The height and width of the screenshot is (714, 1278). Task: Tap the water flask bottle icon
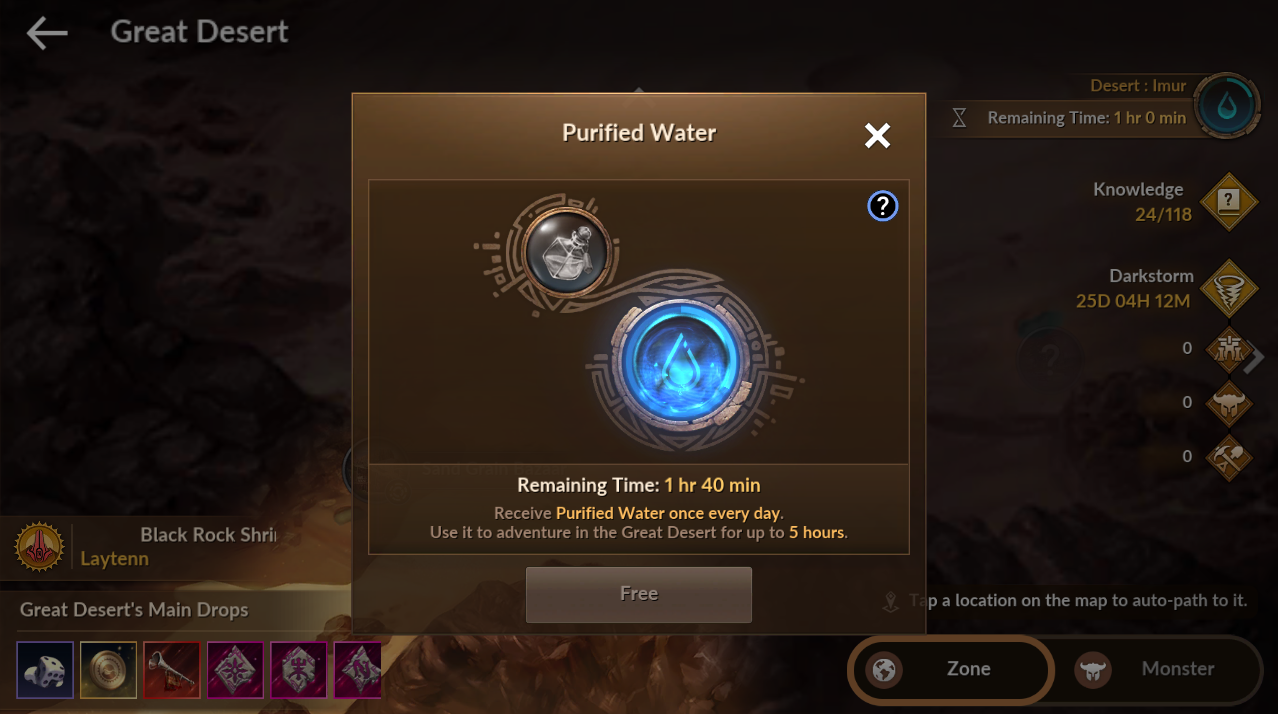tap(566, 251)
